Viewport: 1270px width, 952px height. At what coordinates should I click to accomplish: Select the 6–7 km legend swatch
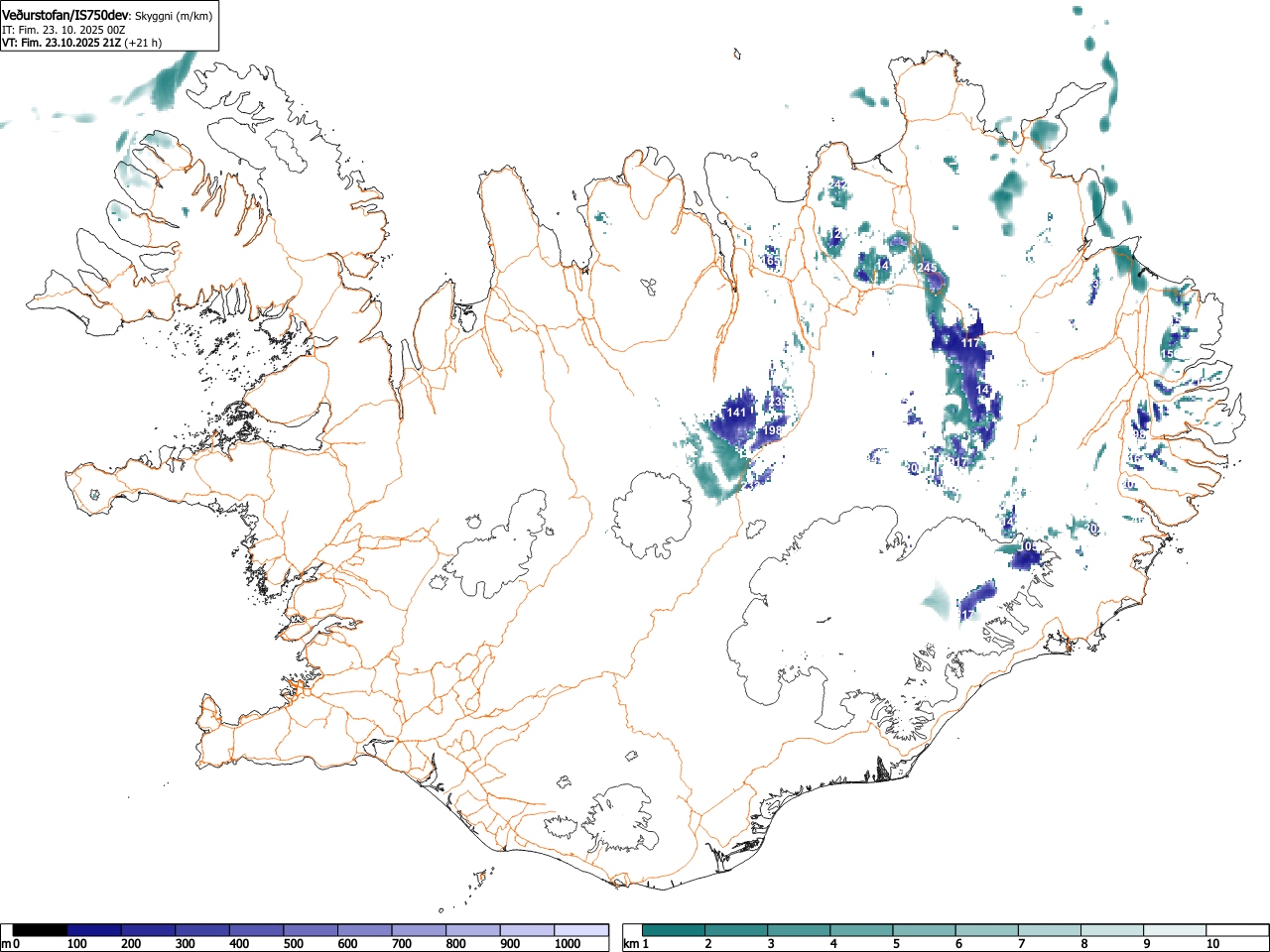(x=986, y=930)
